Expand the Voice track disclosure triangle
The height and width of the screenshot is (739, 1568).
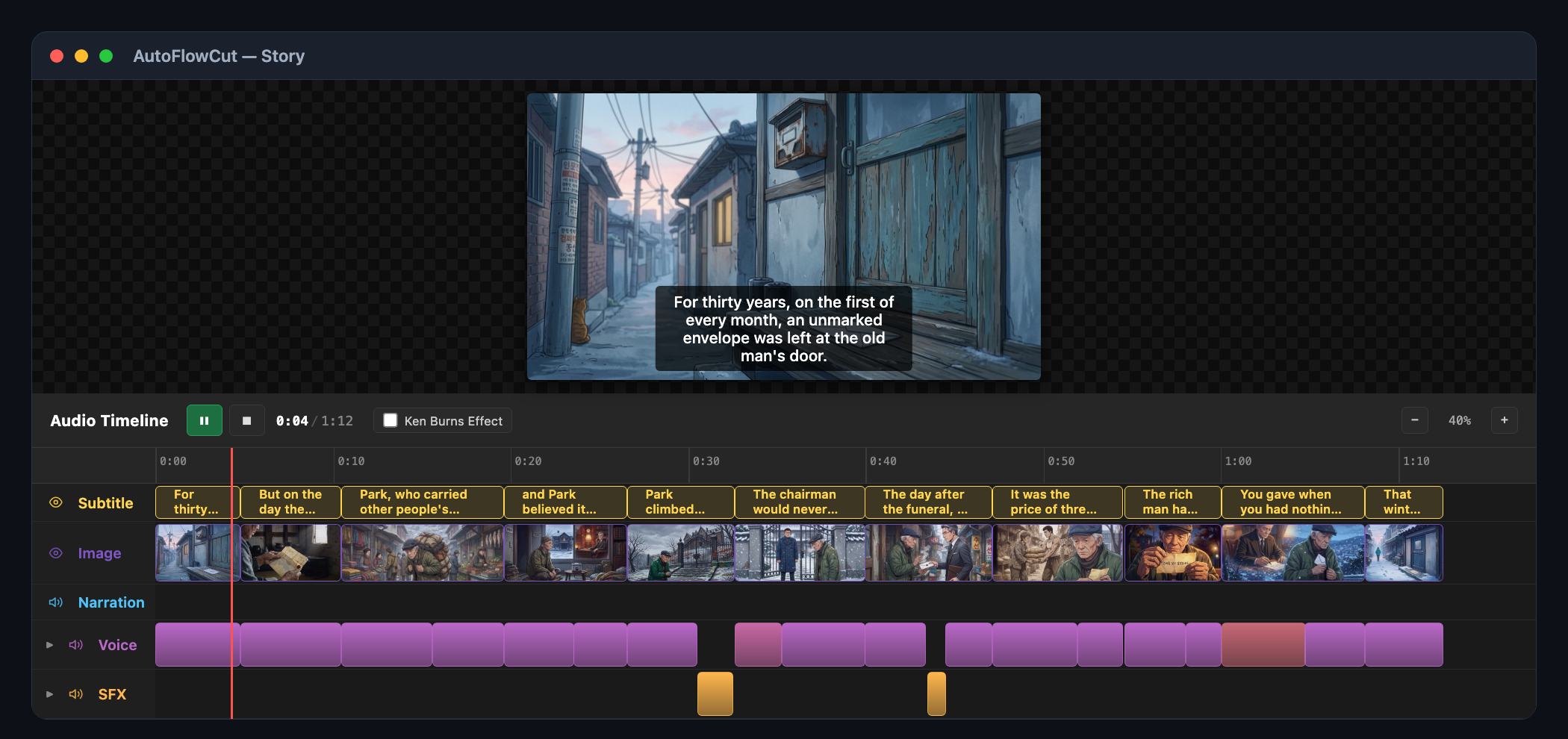click(x=49, y=645)
